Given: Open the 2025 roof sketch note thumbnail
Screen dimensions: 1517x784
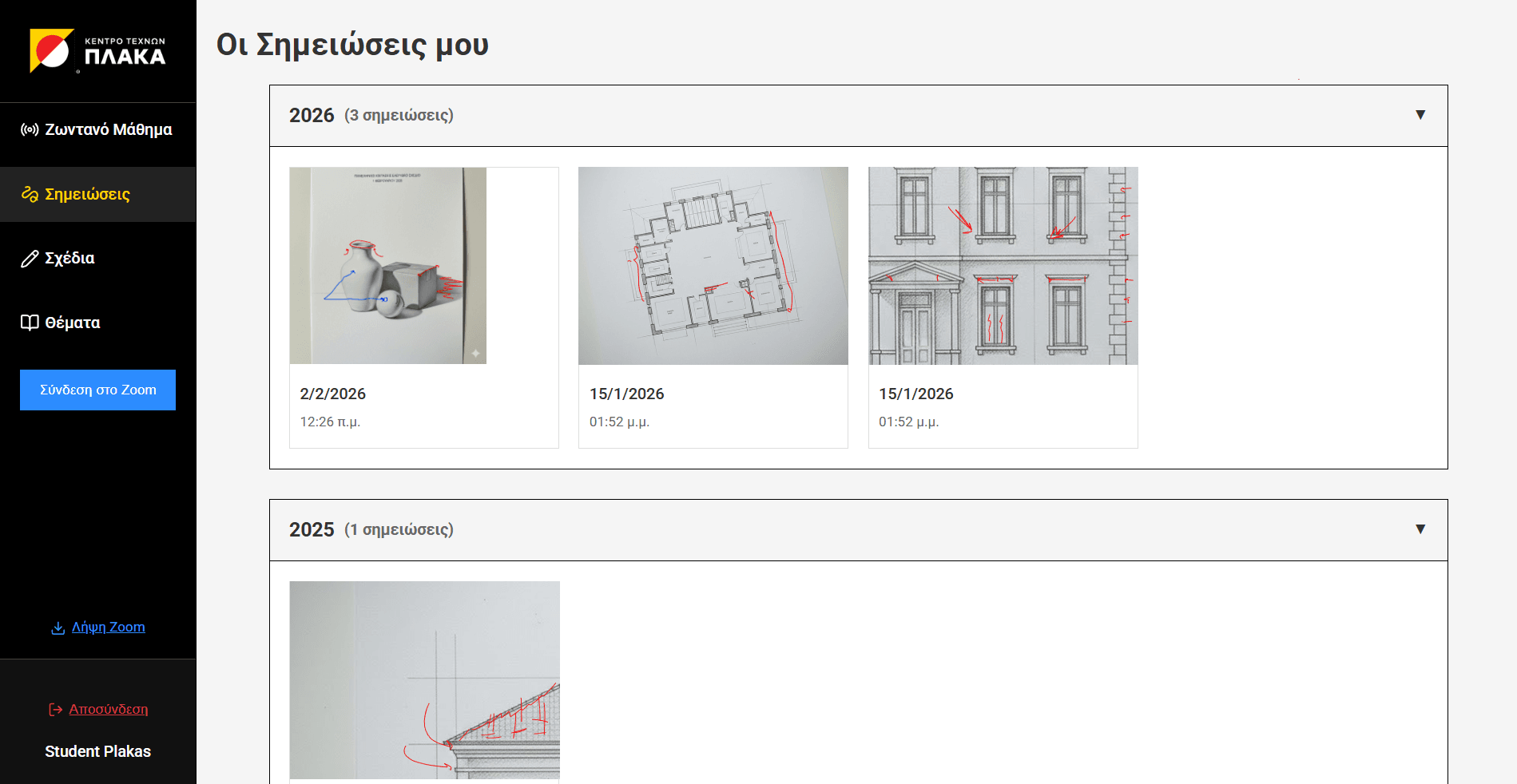Looking at the screenshot, I should point(424,679).
